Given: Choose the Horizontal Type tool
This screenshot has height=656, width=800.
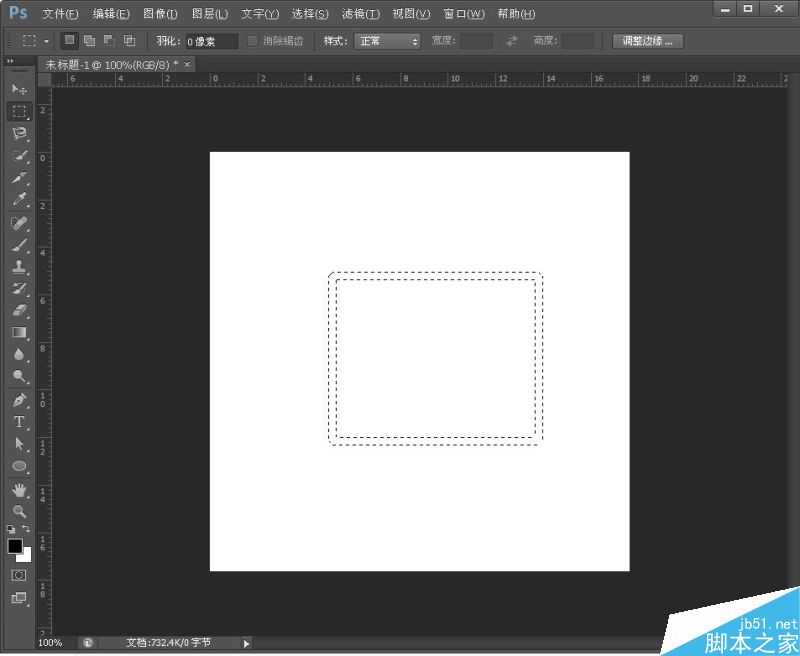Looking at the screenshot, I should pos(19,422).
